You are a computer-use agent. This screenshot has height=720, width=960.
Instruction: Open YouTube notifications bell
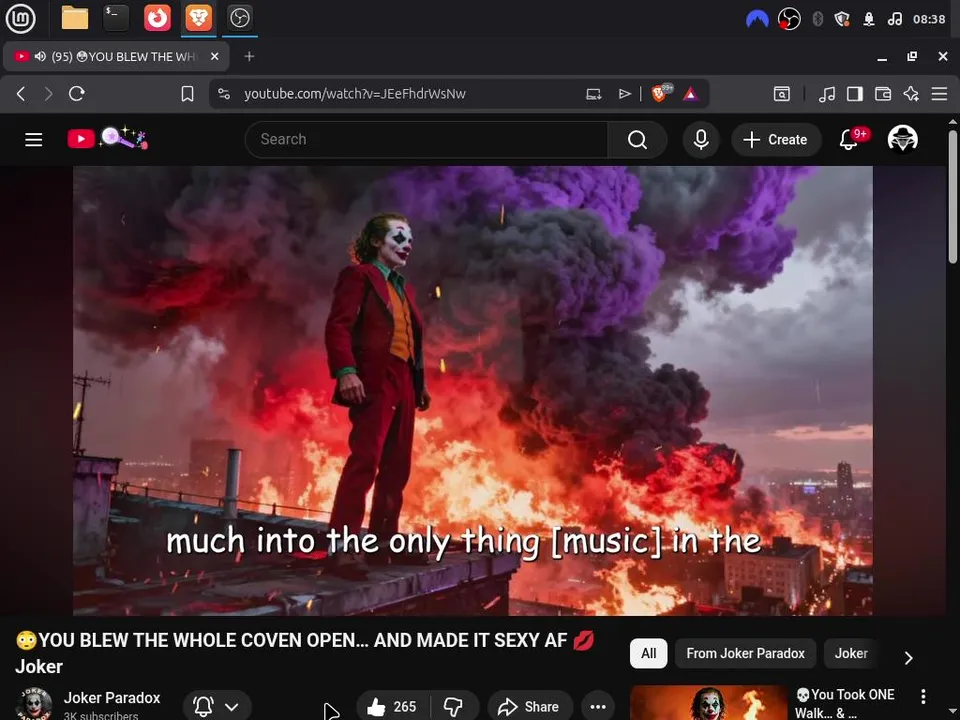click(x=849, y=140)
